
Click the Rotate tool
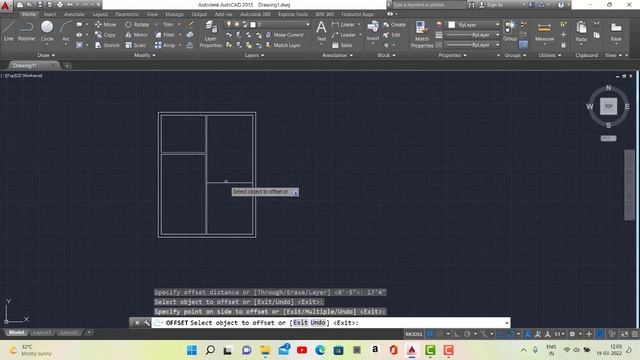pyautogui.click(x=137, y=24)
